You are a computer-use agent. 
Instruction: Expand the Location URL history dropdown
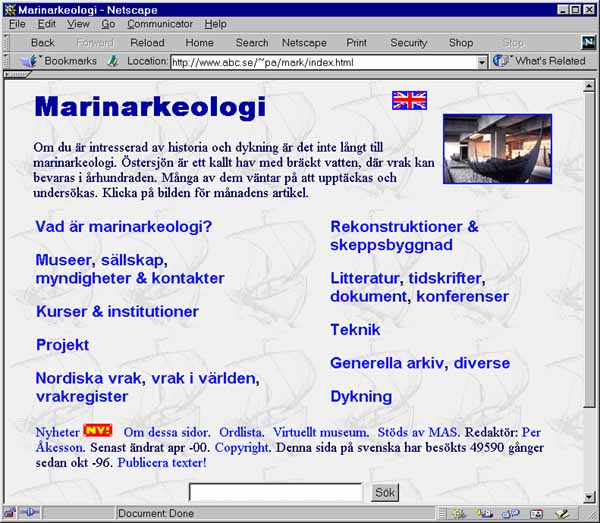coord(482,62)
